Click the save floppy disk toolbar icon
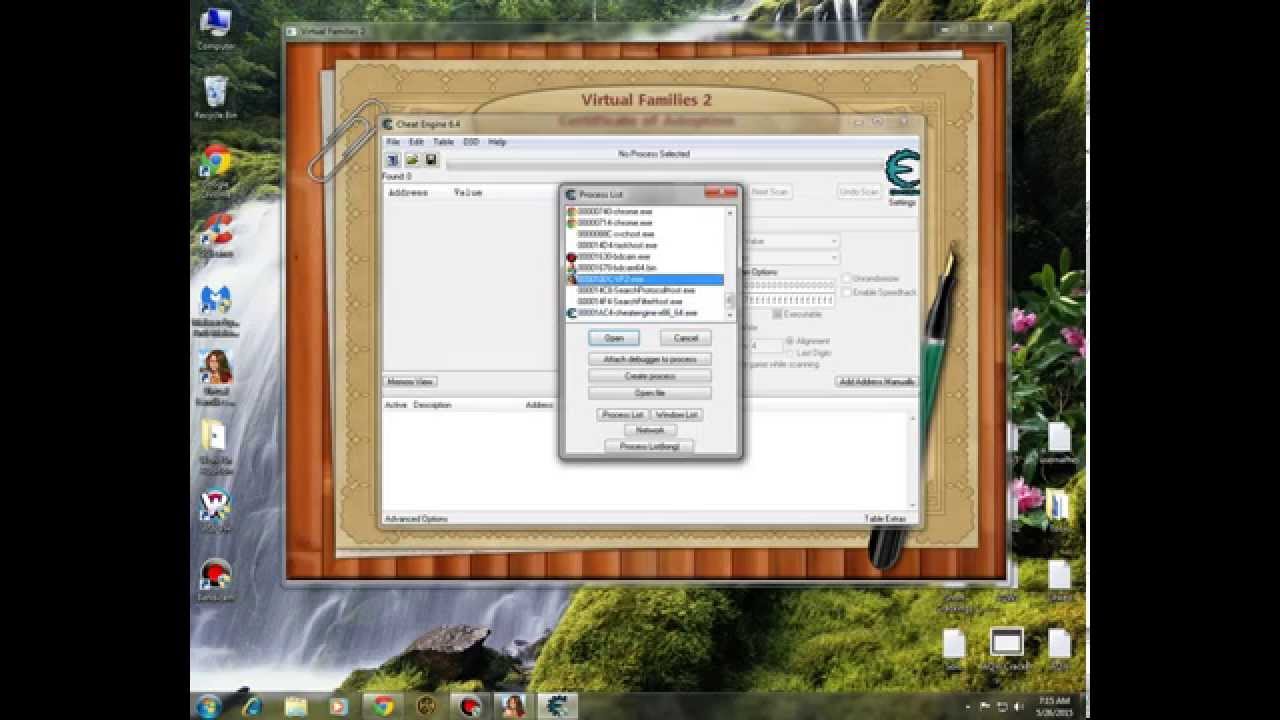Viewport: 1280px width, 720px height. click(431, 160)
